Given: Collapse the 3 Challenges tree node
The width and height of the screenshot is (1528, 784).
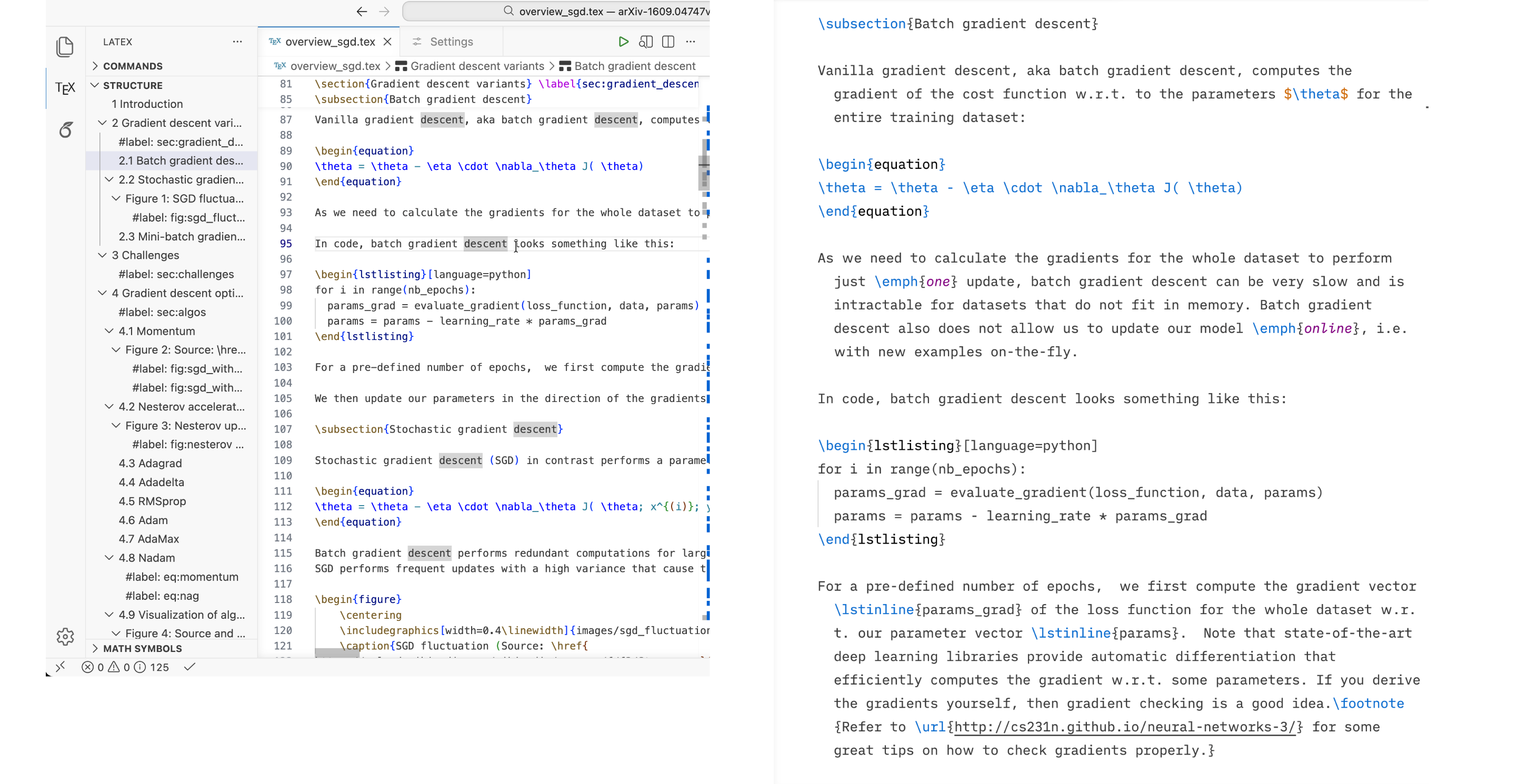Looking at the screenshot, I should 103,255.
